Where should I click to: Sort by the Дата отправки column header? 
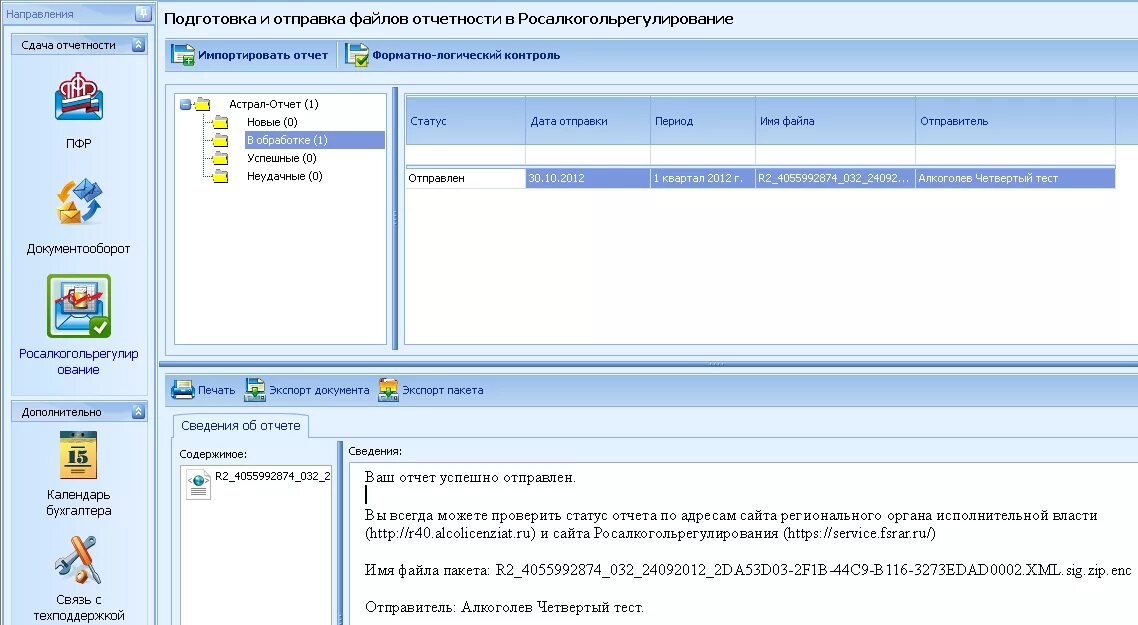588,121
